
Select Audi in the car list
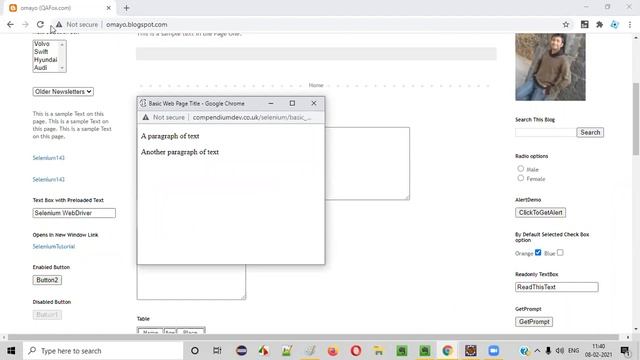point(40,68)
